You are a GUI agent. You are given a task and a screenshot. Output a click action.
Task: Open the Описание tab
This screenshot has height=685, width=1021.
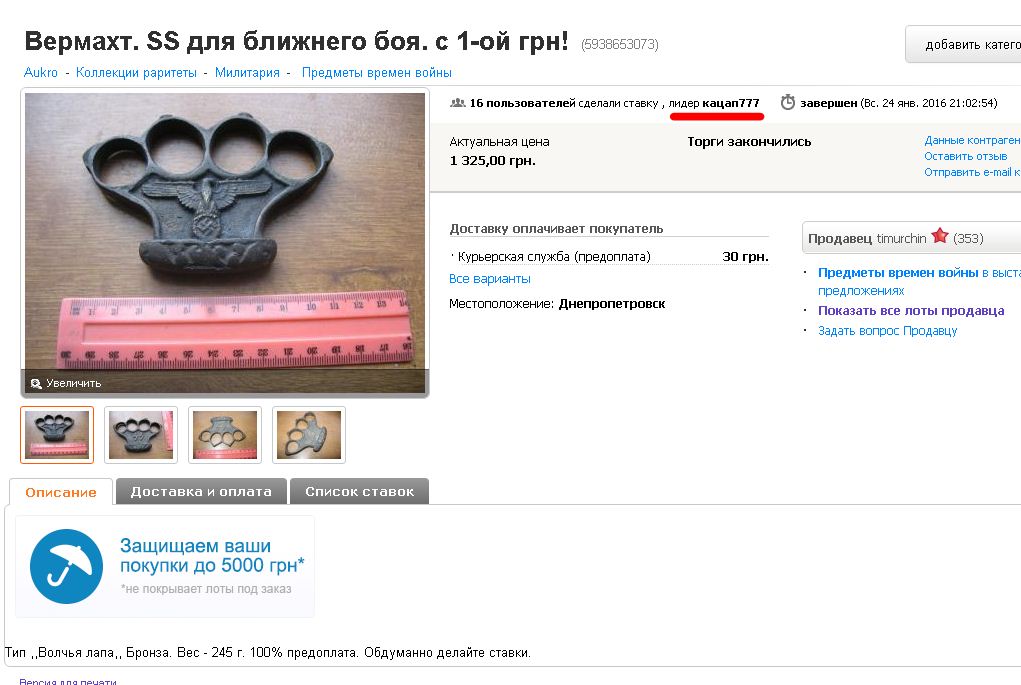61,492
